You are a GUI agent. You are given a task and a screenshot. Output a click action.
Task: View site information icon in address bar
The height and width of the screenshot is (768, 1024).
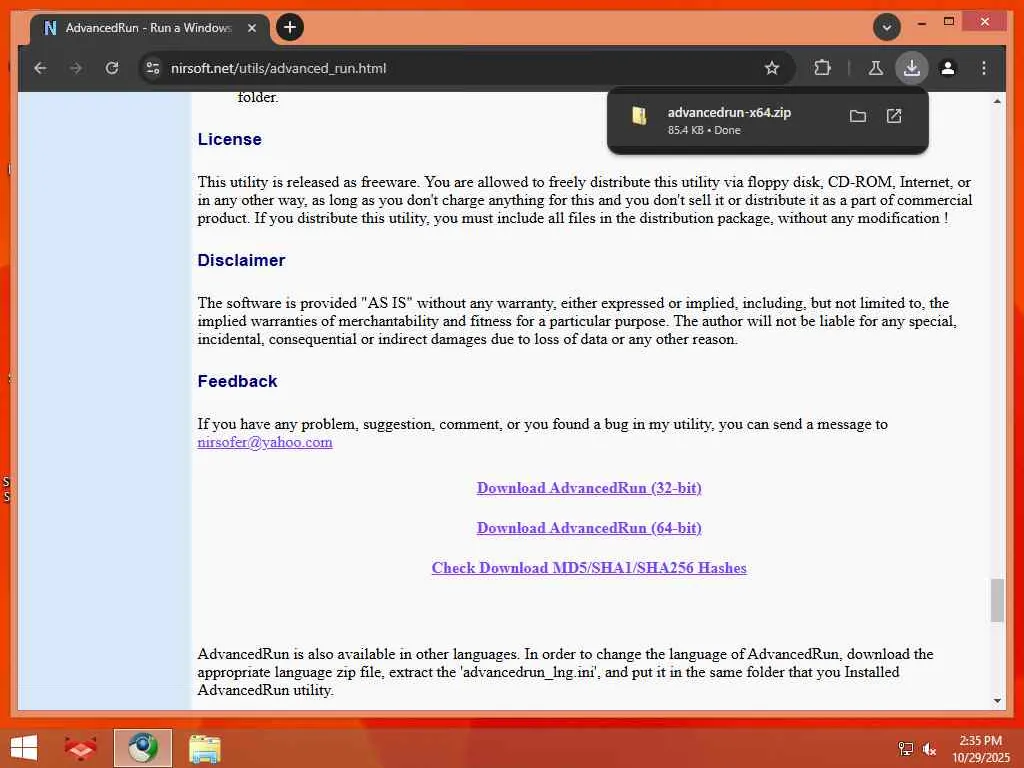coord(153,68)
